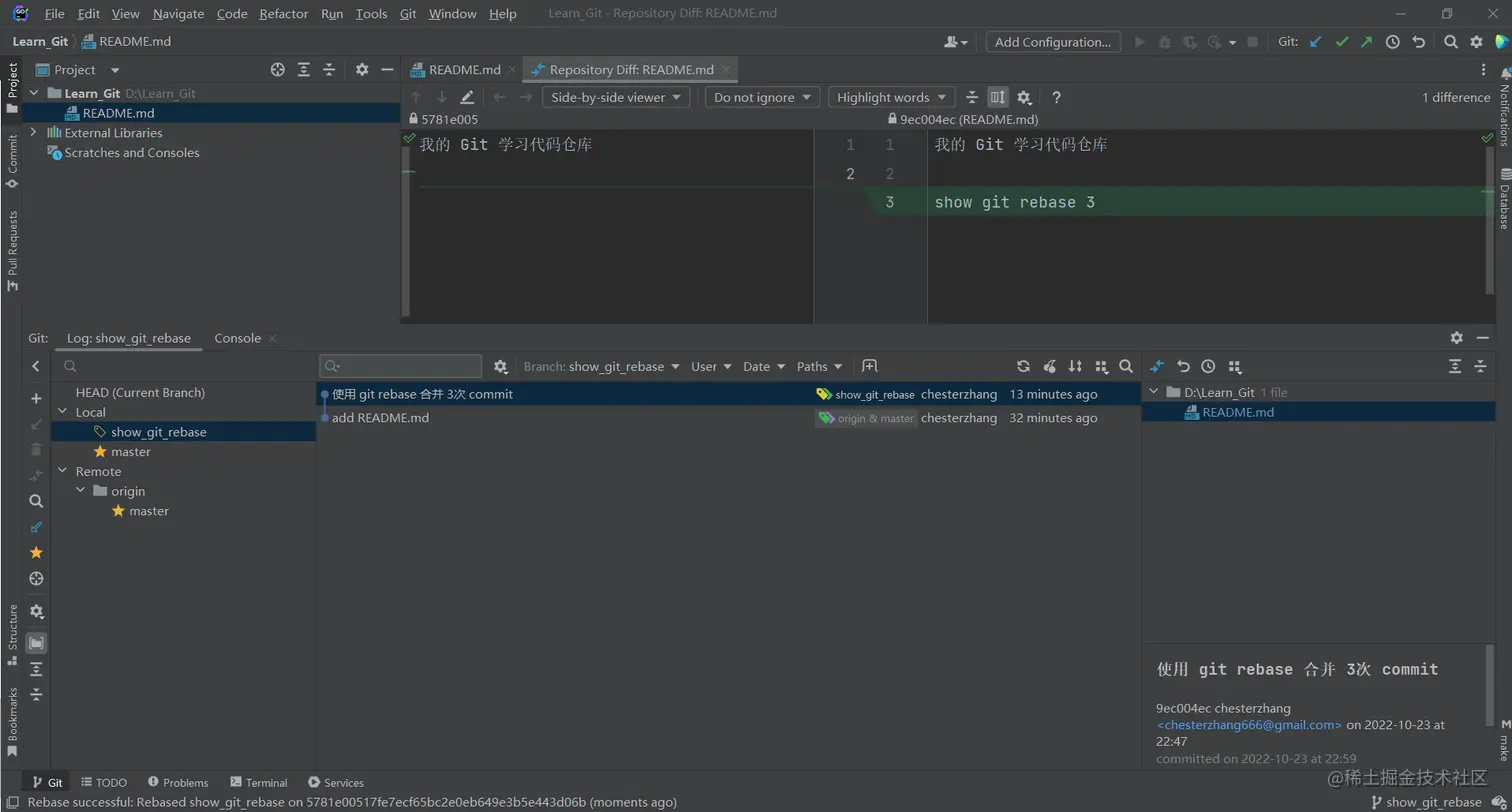Viewport: 1512px width, 812px height.
Task: Click the Go to hash magnifier in log toolbar
Action: coord(1126,367)
